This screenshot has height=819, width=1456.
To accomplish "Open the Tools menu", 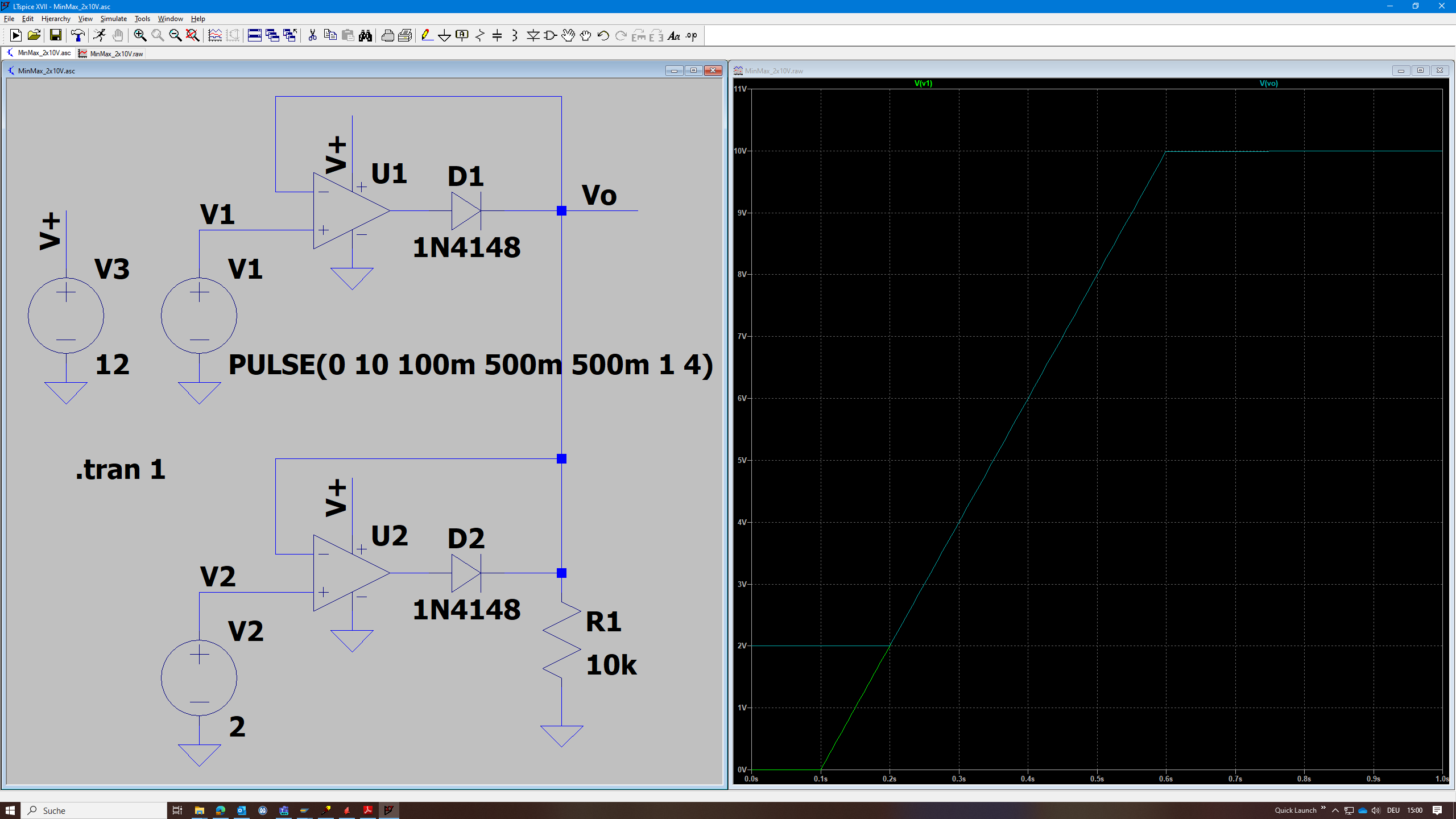I will pyautogui.click(x=142, y=18).
